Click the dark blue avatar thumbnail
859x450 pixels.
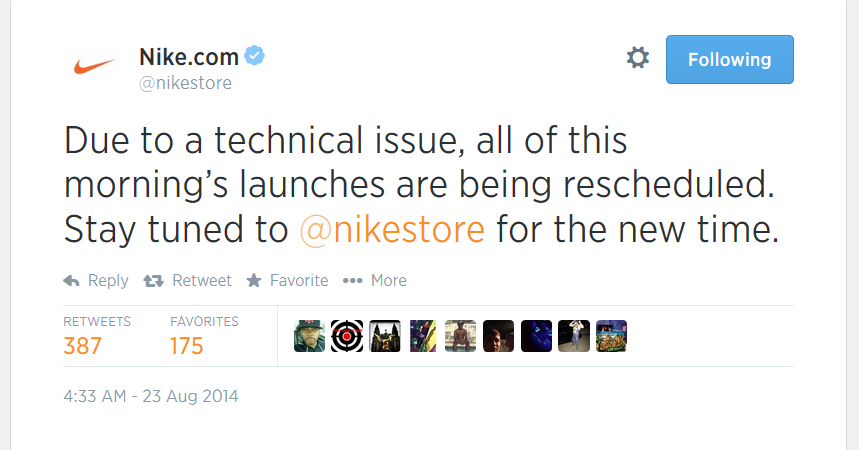[x=536, y=336]
